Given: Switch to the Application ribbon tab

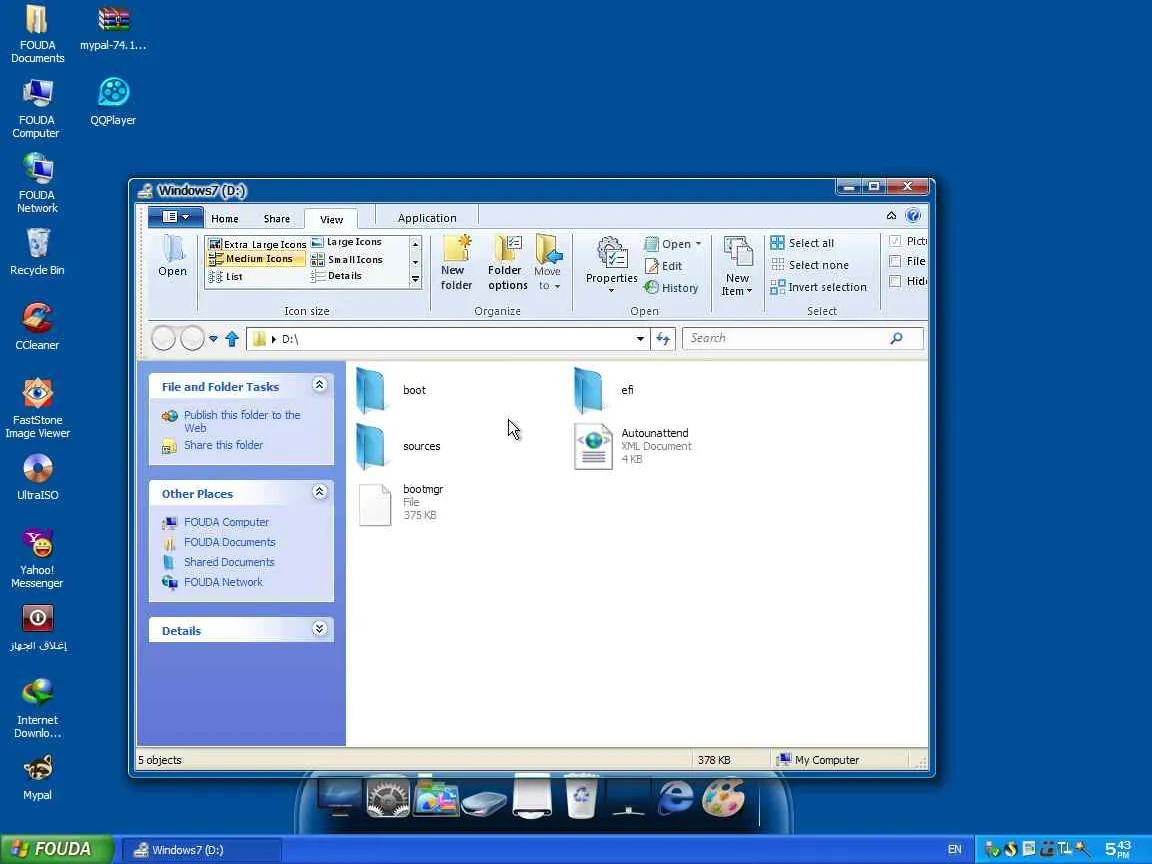Looking at the screenshot, I should (427, 218).
